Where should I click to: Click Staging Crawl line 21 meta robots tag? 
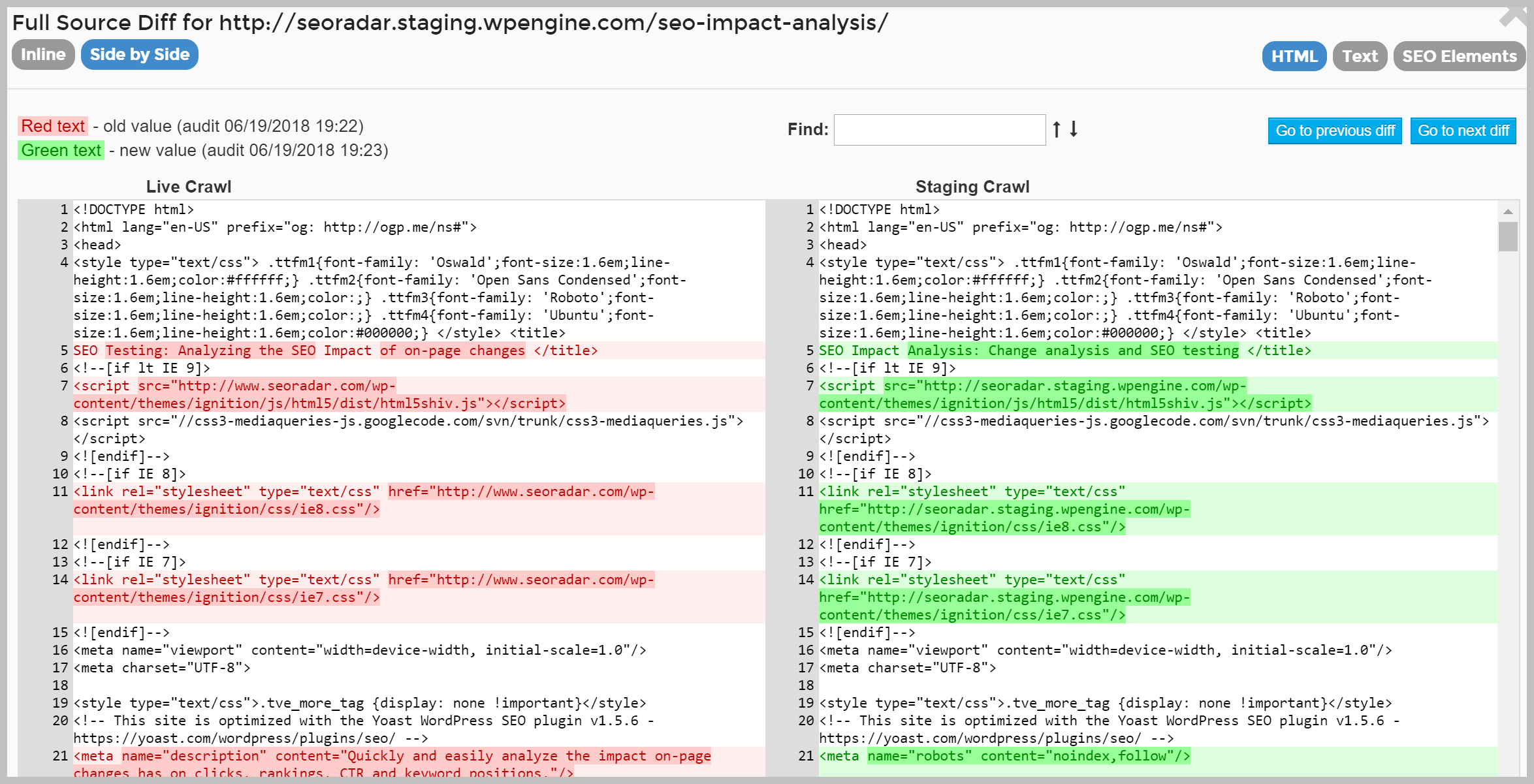(x=1004, y=756)
